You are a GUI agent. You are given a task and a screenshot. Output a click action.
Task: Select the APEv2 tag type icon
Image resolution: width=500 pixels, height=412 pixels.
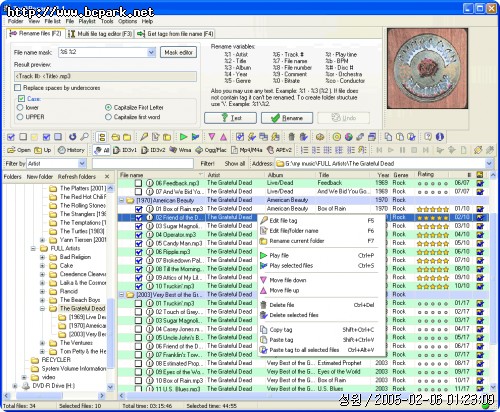[279, 150]
